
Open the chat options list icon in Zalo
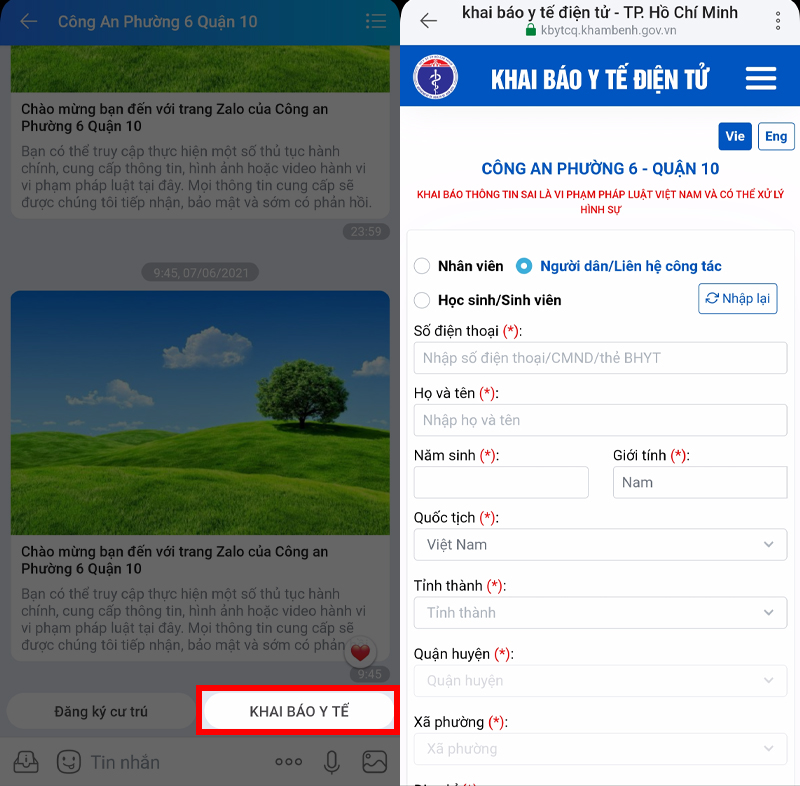click(376, 21)
